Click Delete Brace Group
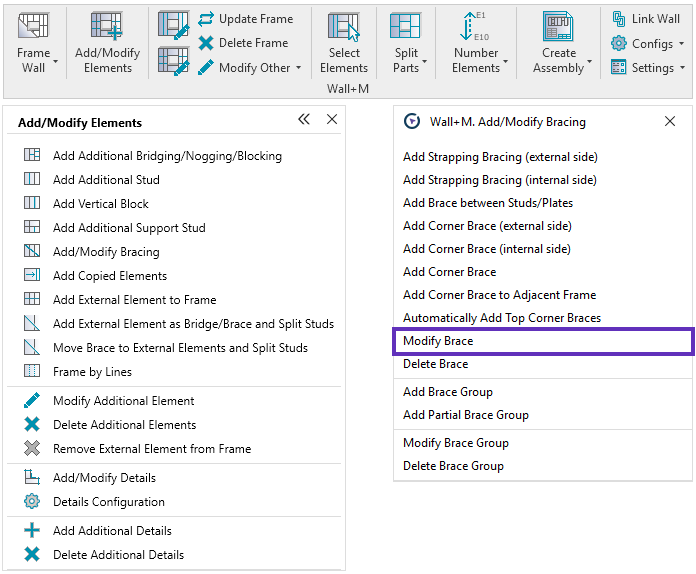This screenshot has width=696, height=574. tap(453, 466)
